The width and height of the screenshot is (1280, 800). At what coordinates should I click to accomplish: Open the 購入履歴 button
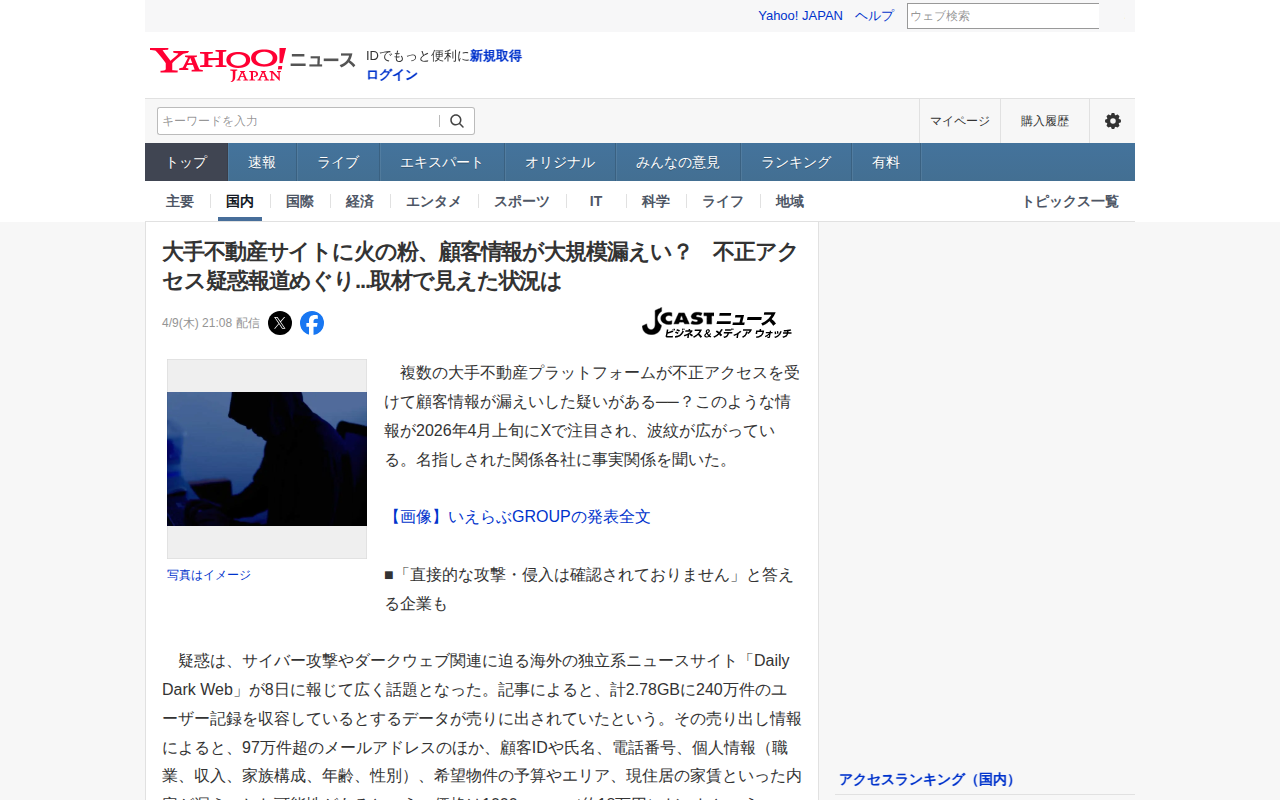1045,121
